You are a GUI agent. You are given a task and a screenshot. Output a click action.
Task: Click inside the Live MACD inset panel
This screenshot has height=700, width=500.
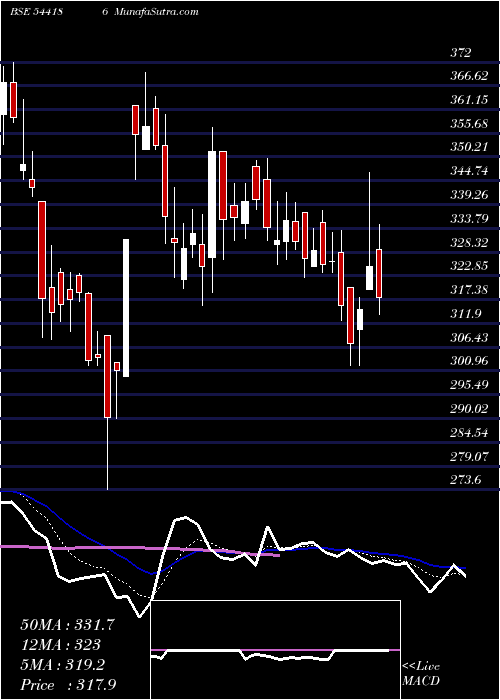click(275, 650)
